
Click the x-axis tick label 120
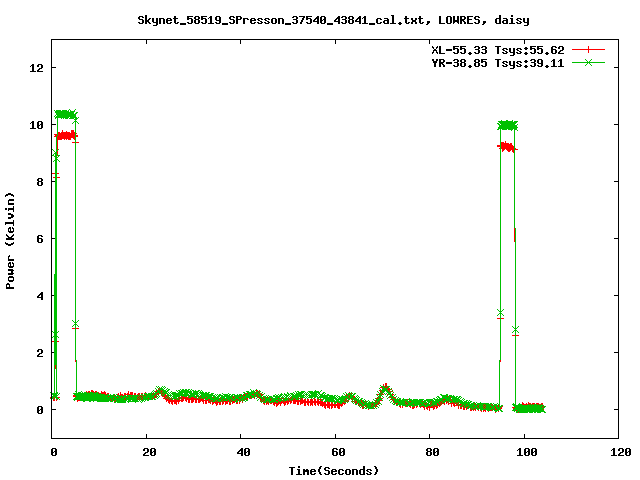point(621,452)
